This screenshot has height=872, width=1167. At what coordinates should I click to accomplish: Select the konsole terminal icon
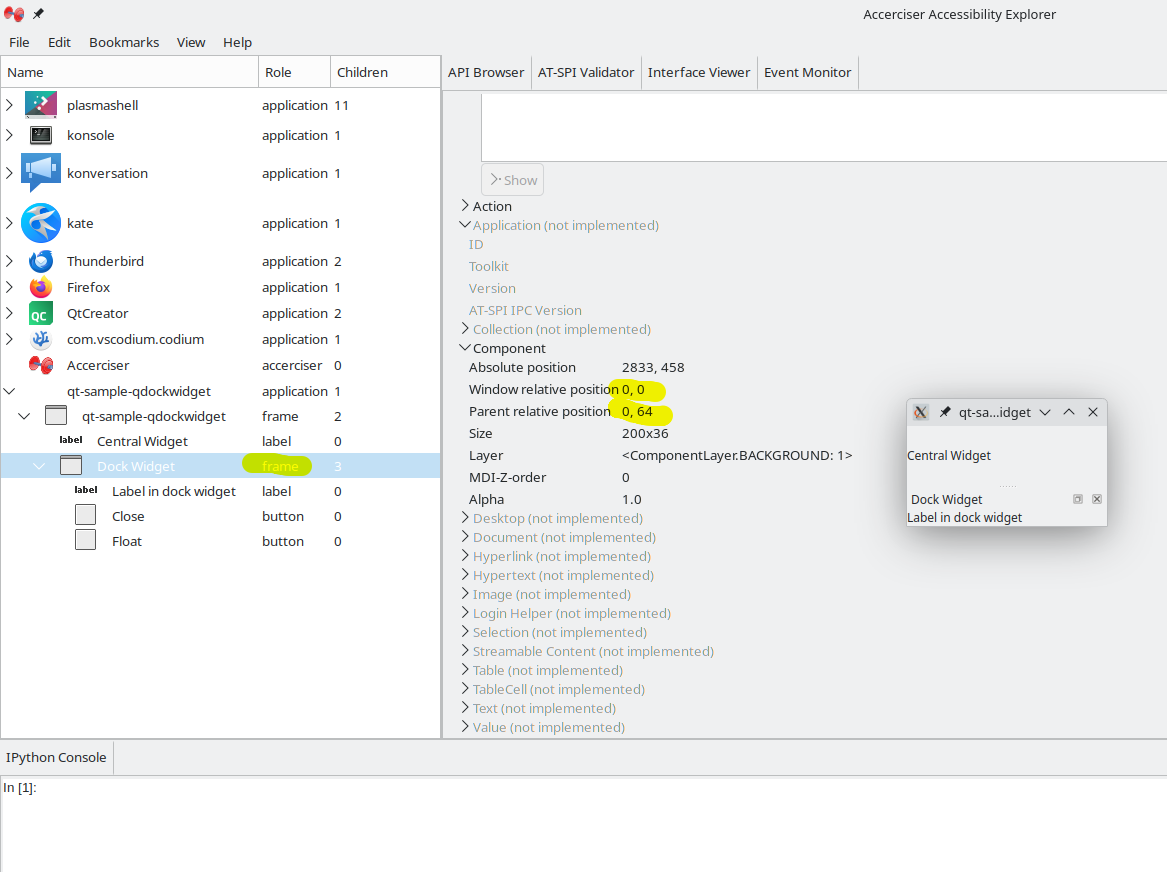coord(41,135)
